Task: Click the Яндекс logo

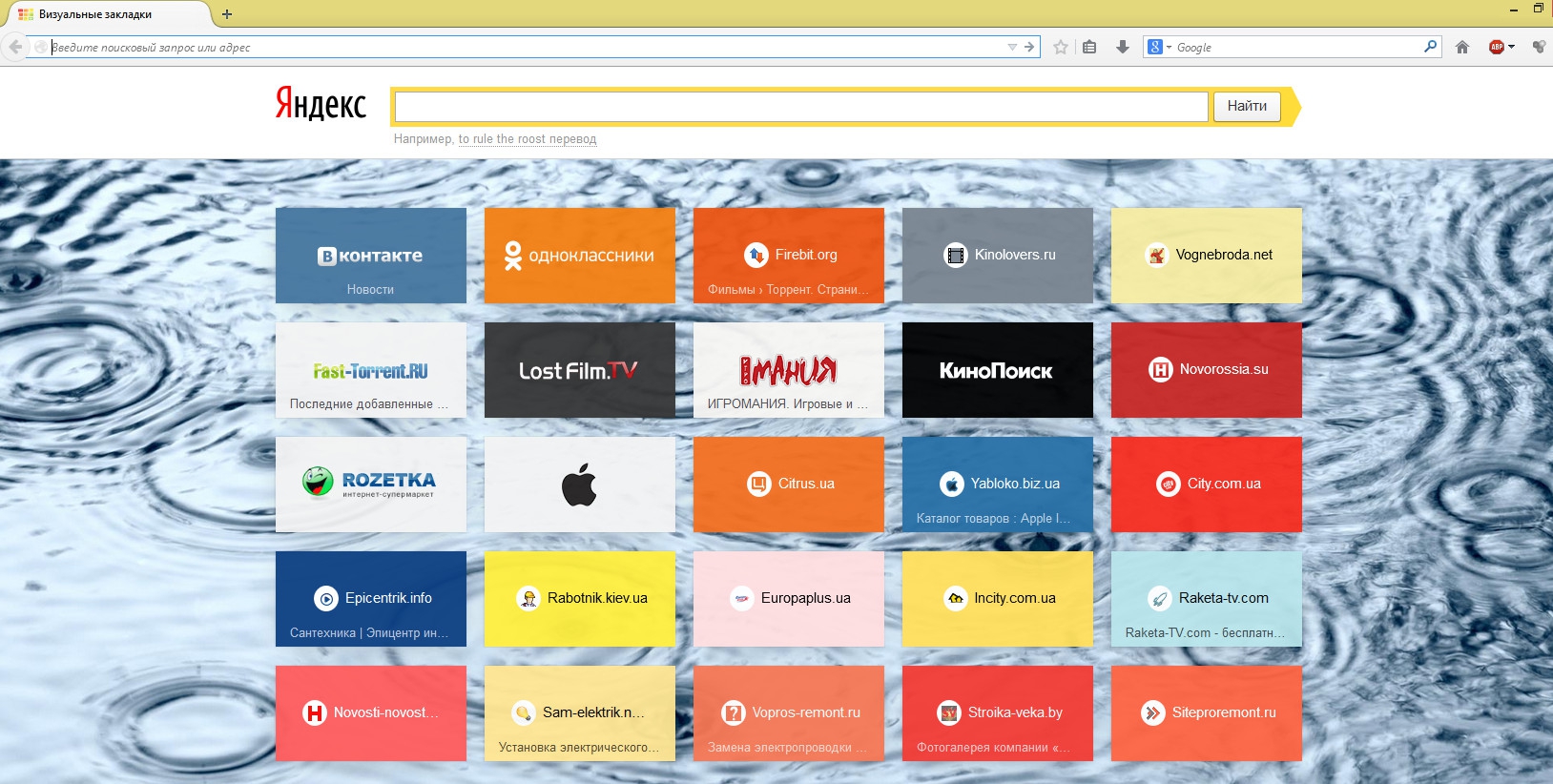Action: [321, 103]
